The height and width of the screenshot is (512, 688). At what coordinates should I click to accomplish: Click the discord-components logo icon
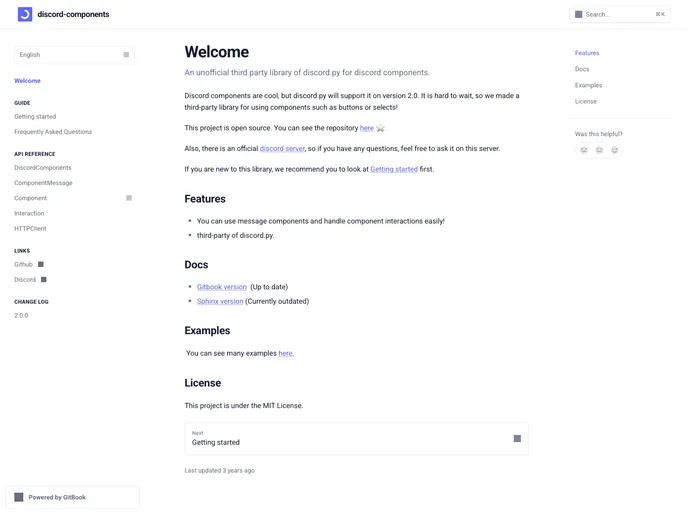(25, 14)
